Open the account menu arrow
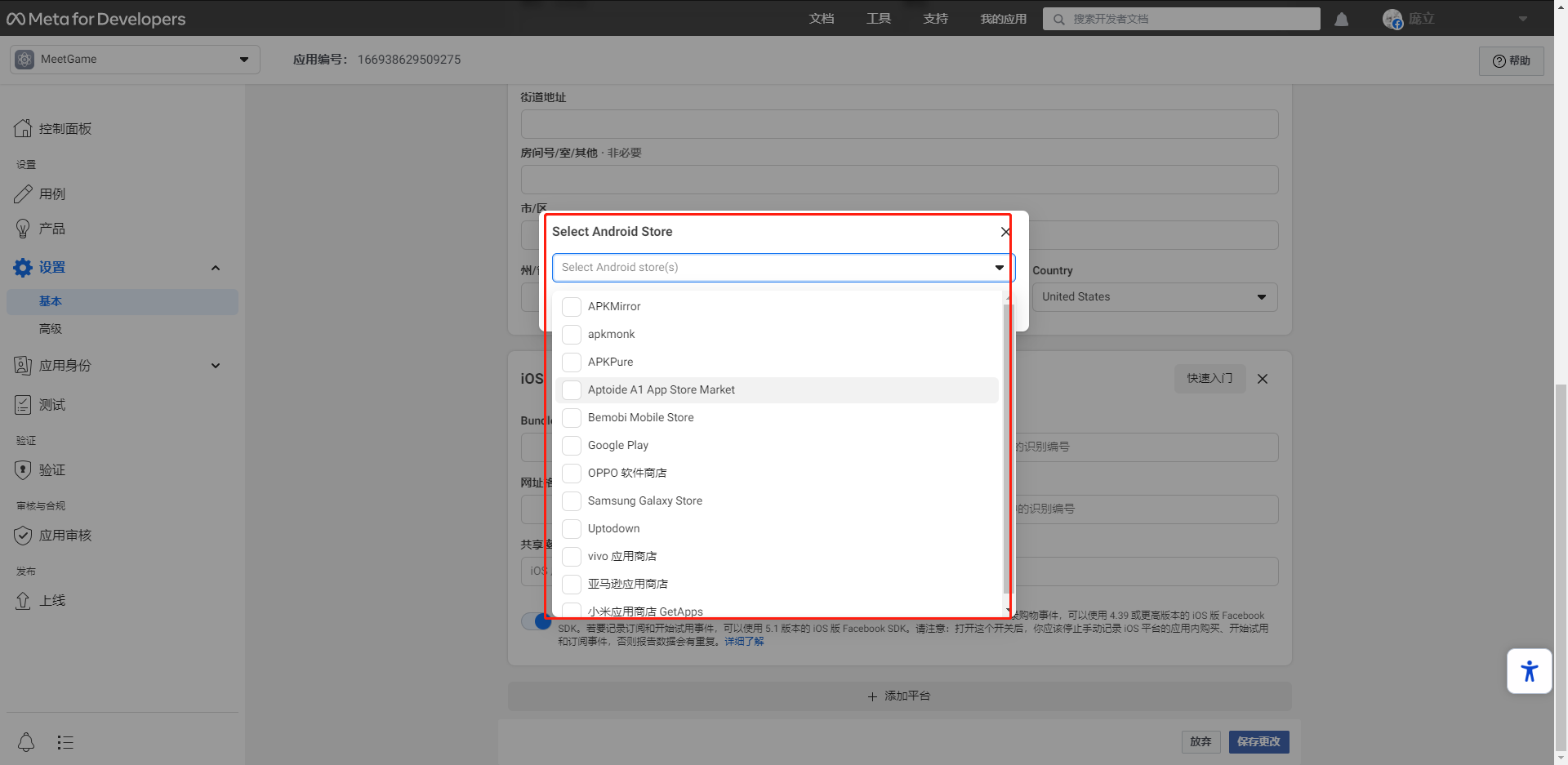This screenshot has width=1568, height=765. (x=1523, y=19)
